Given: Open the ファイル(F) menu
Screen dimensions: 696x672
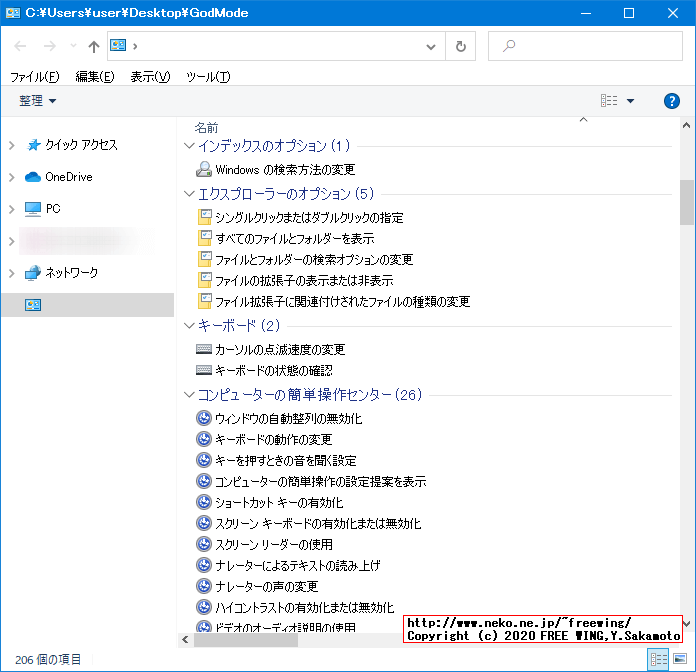Looking at the screenshot, I should 34,77.
